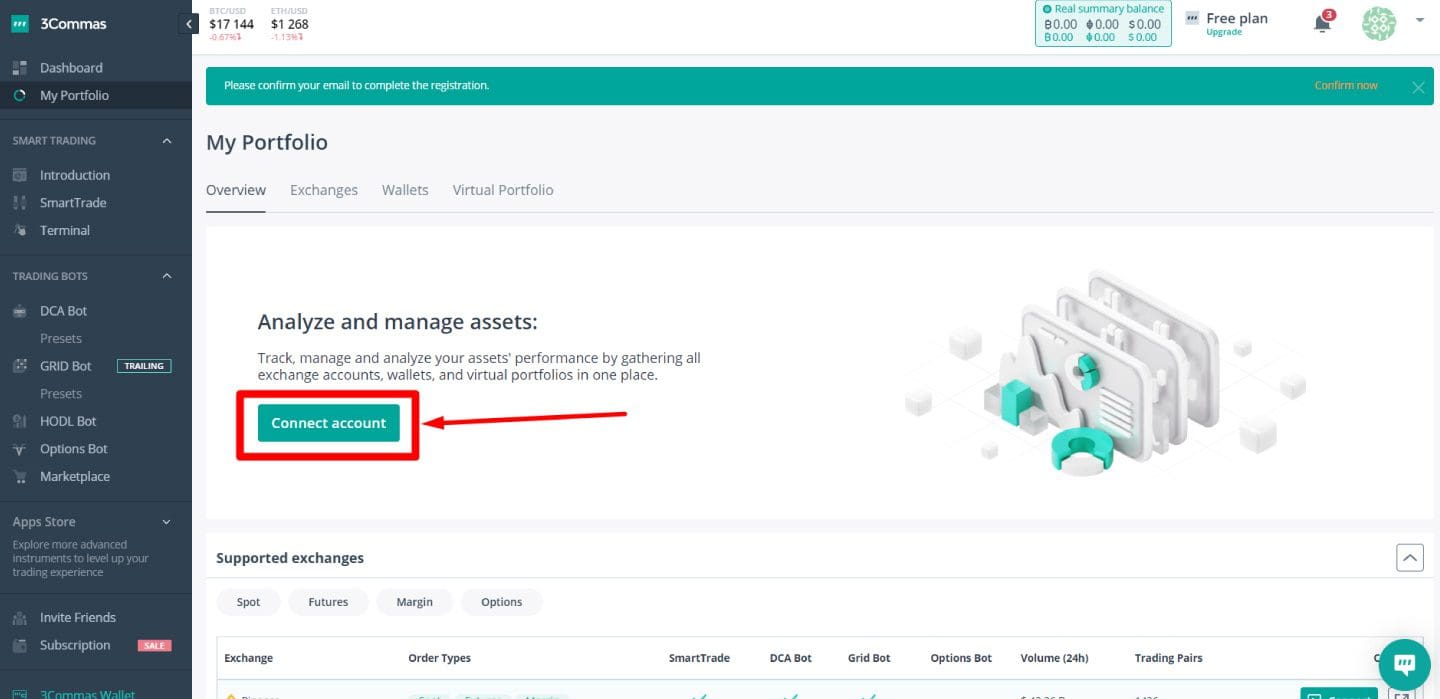Screen dimensions: 1440x699
Task: Click the Options Bot column header
Action: [961, 658]
